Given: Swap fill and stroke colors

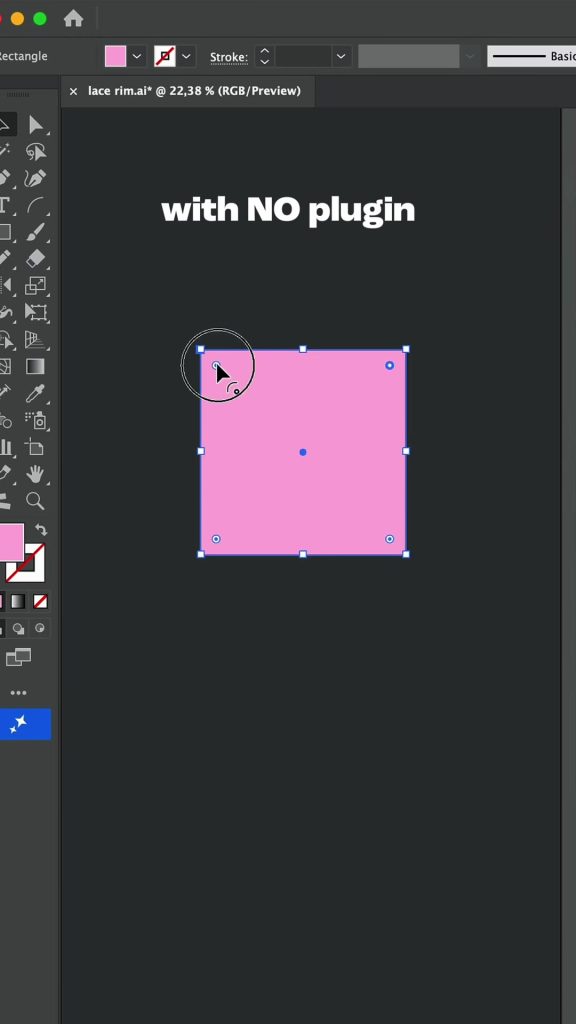Looking at the screenshot, I should click(x=40, y=530).
